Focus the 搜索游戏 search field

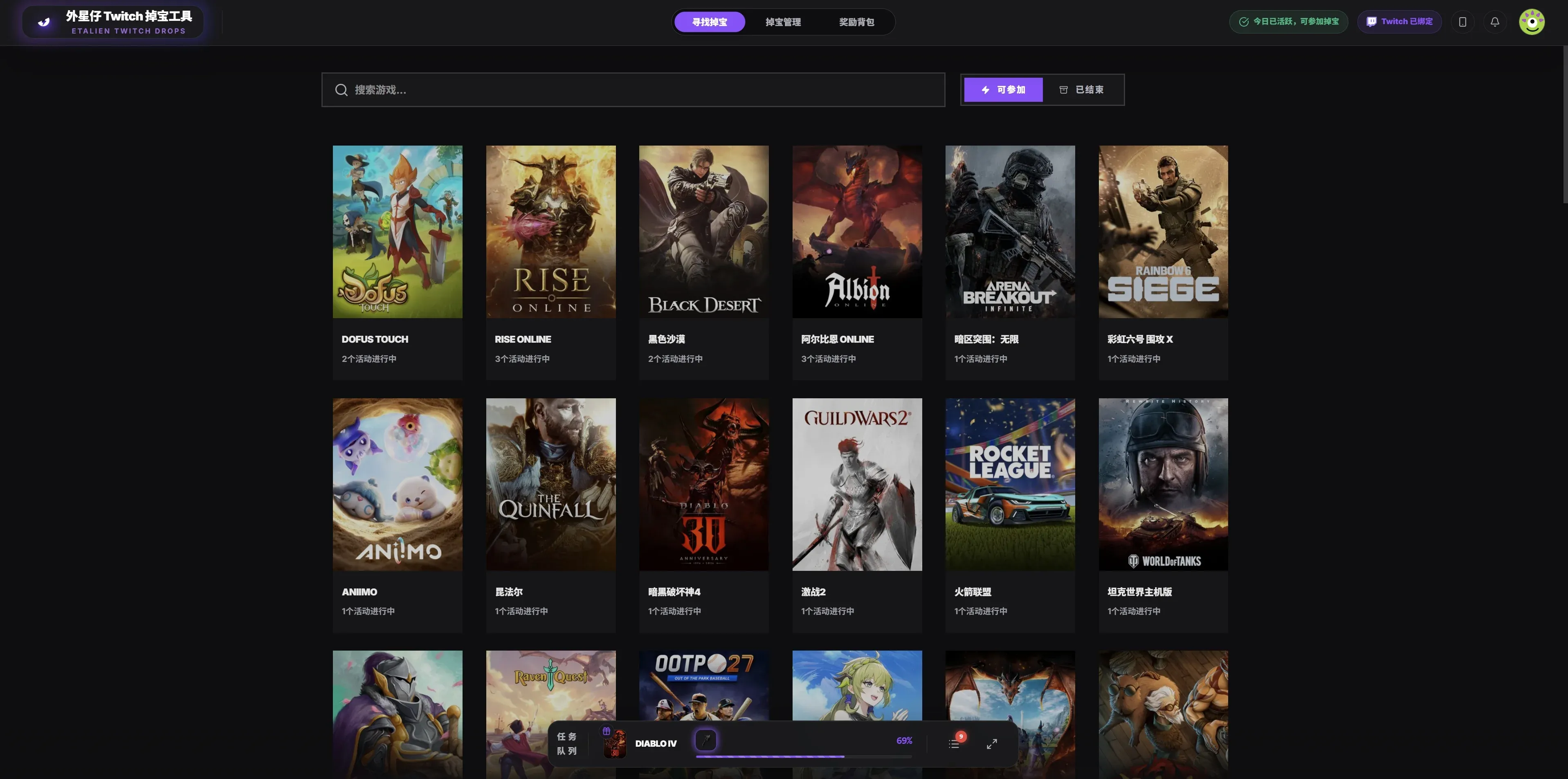tap(633, 90)
